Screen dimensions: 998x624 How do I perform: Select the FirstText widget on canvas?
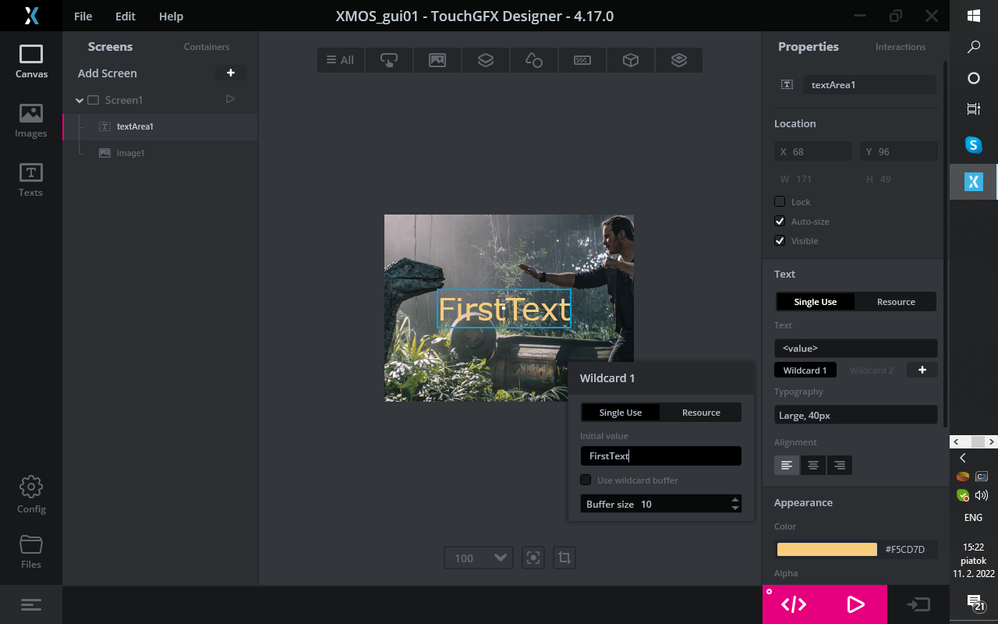504,309
